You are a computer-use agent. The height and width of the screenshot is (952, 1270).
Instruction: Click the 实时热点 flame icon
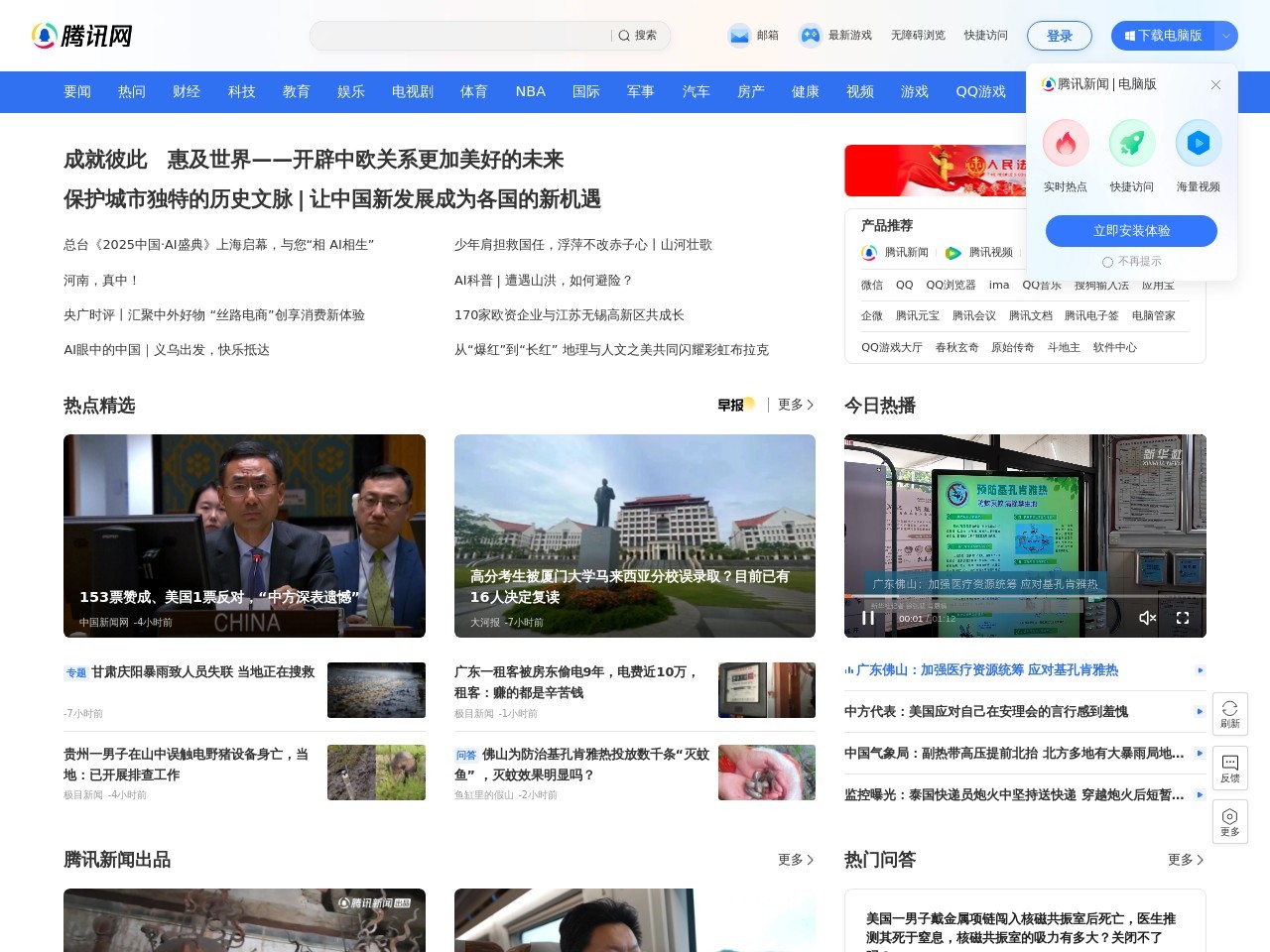[x=1066, y=143]
